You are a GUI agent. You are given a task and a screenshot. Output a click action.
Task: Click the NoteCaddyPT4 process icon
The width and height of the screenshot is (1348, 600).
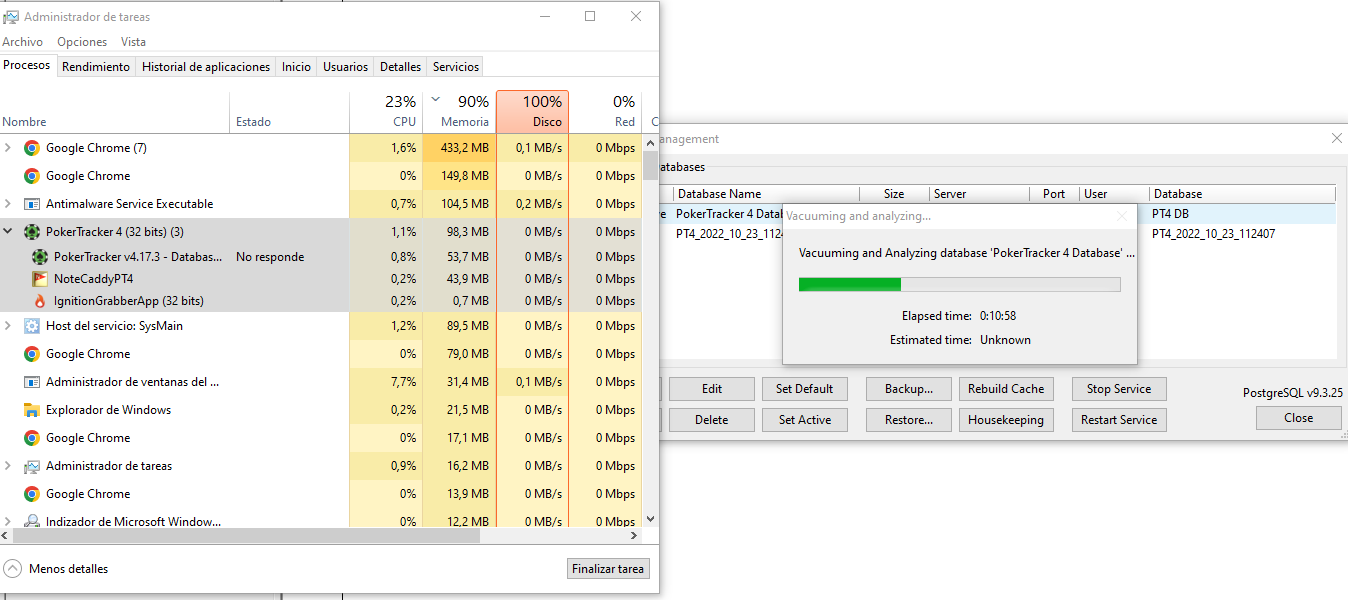click(40, 279)
